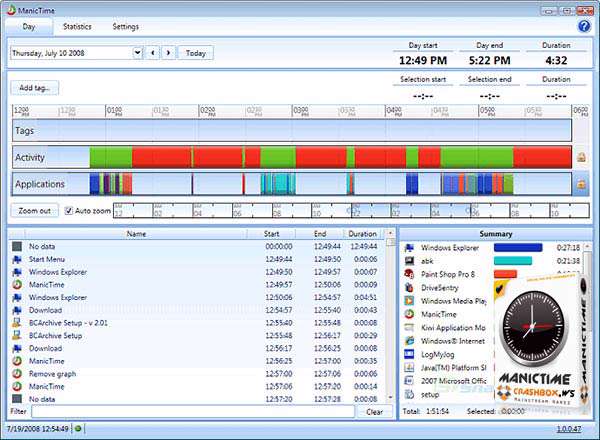
Task: Click the Tags timeline row
Action: coord(292,130)
